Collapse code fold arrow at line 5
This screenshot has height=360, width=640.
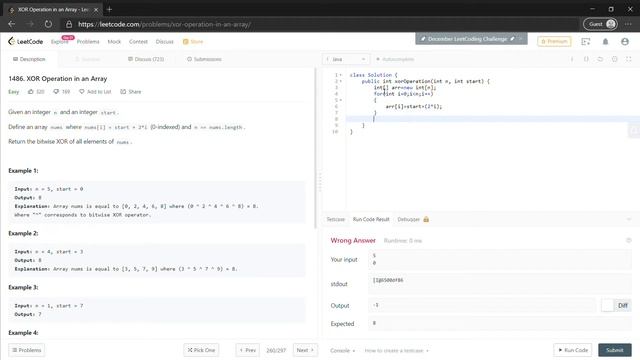point(341,100)
